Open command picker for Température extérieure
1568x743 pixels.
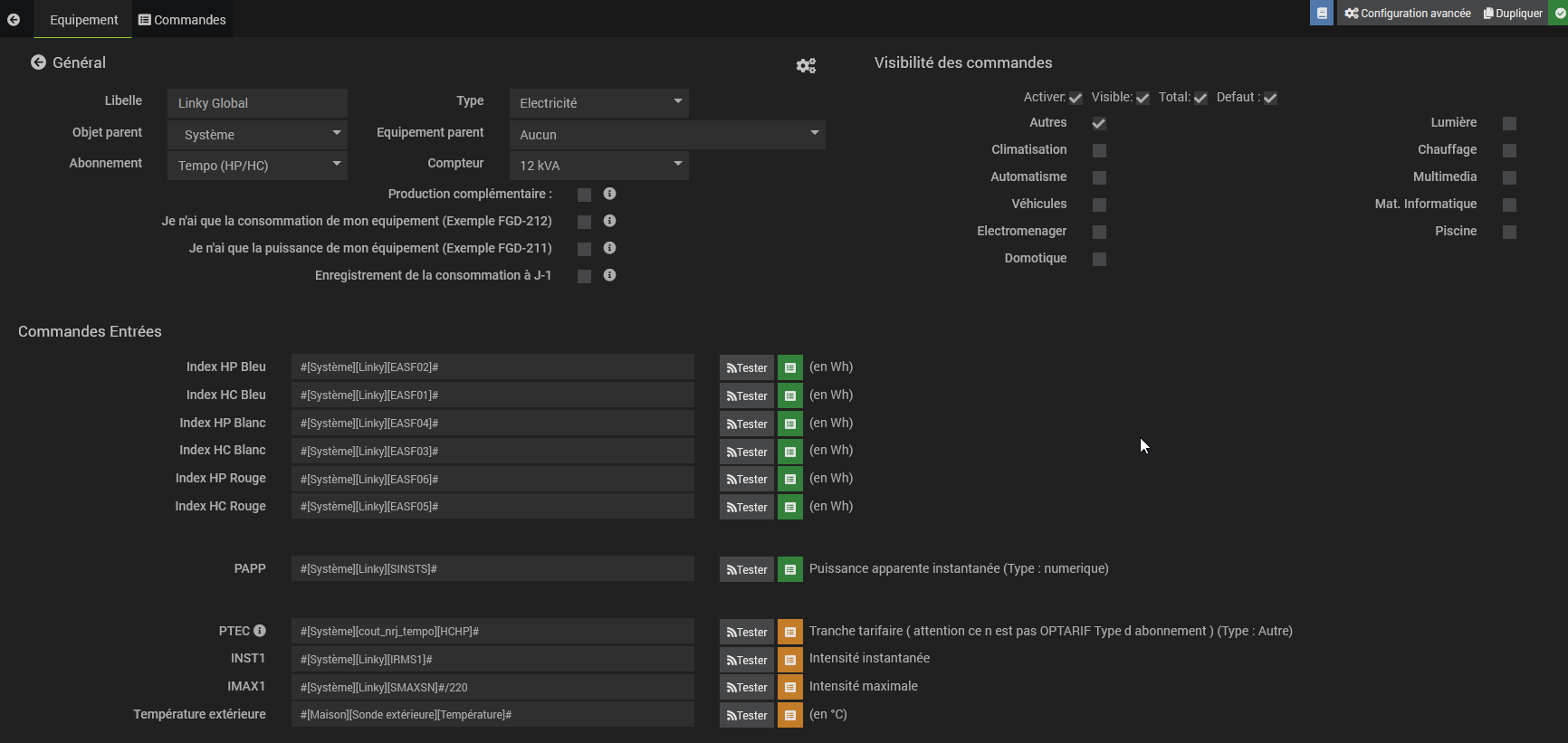tap(790, 715)
